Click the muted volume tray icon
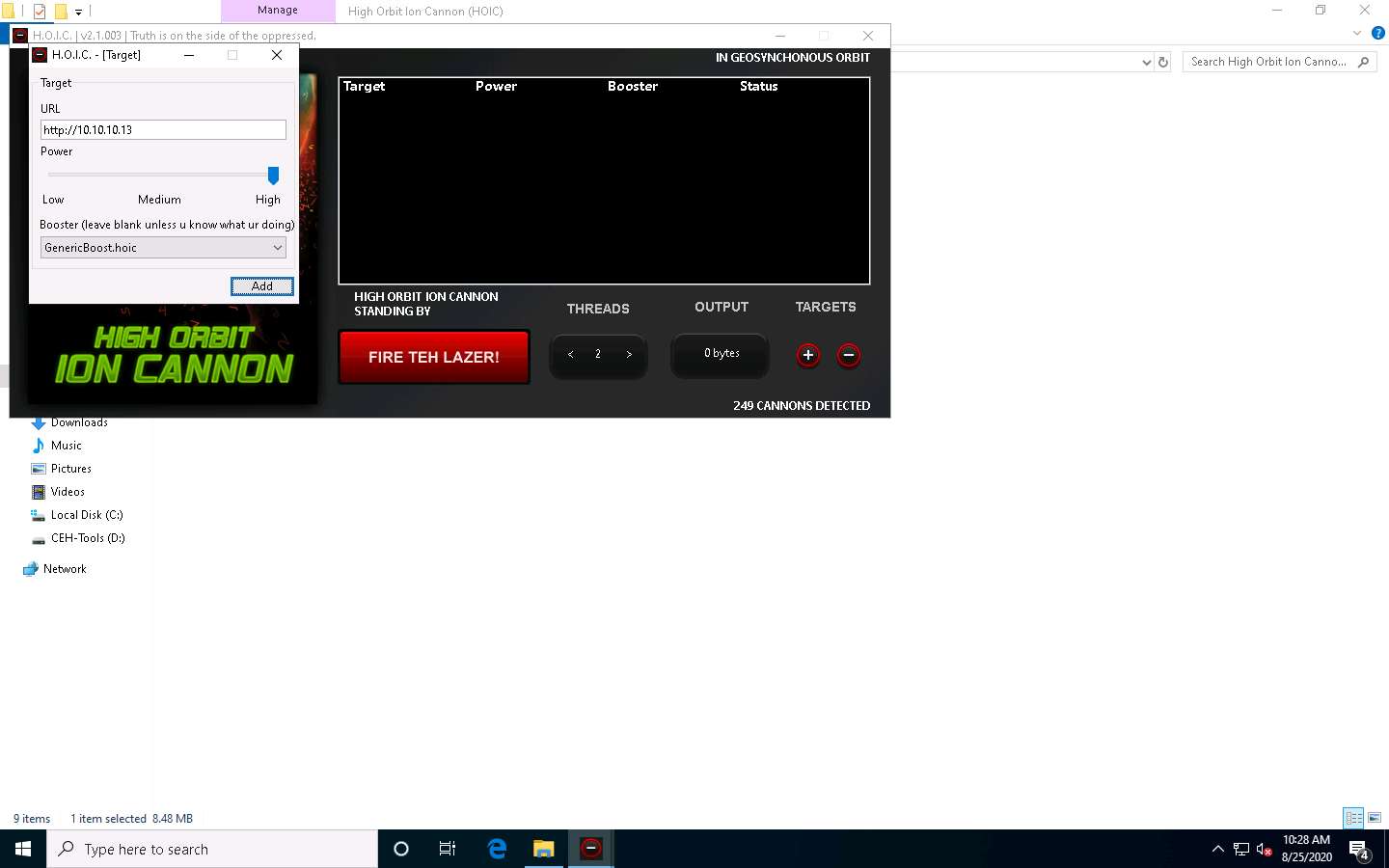The width and height of the screenshot is (1389, 868). [1265, 850]
